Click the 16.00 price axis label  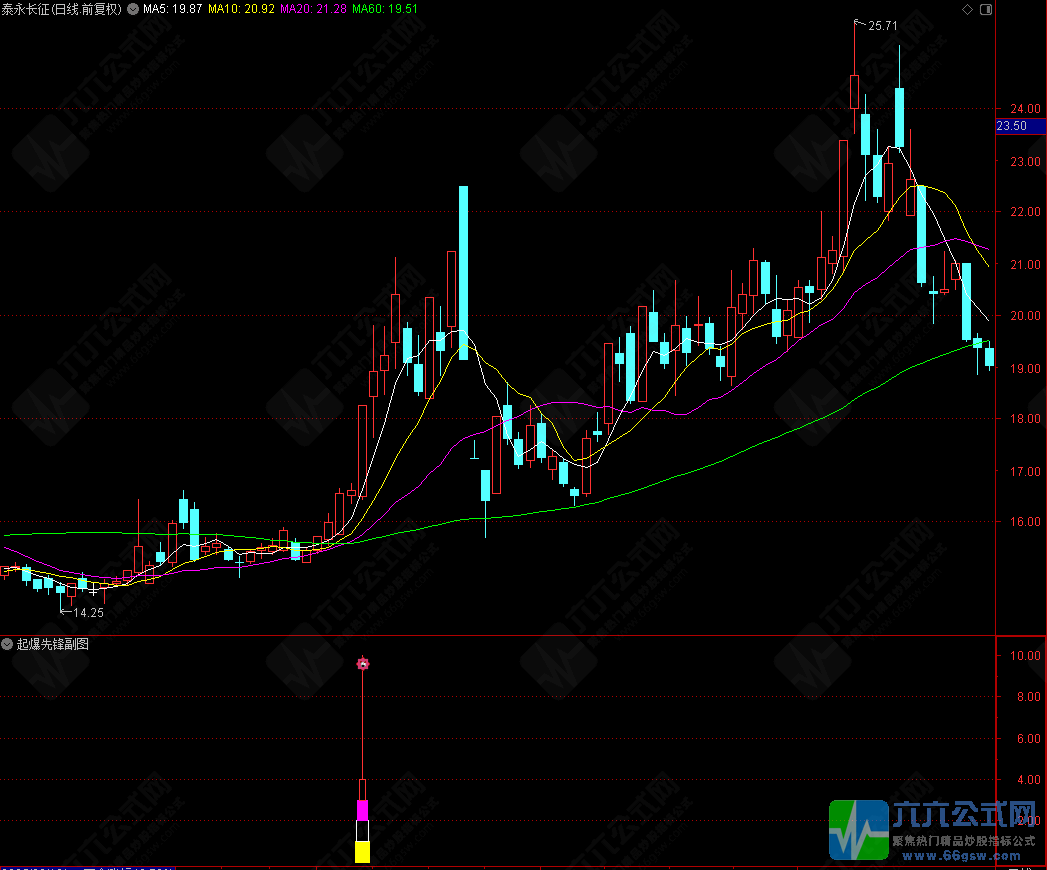point(1025,522)
